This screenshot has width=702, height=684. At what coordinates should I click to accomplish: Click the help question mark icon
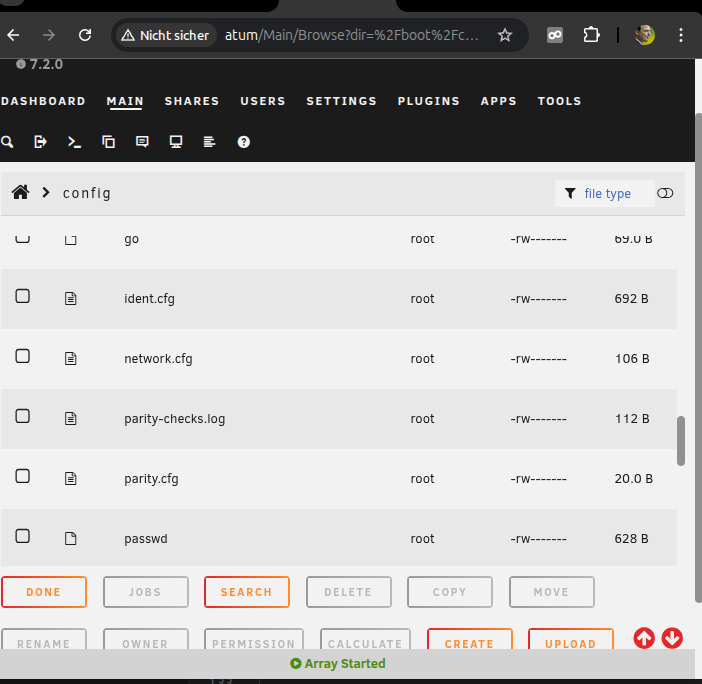coord(244,142)
